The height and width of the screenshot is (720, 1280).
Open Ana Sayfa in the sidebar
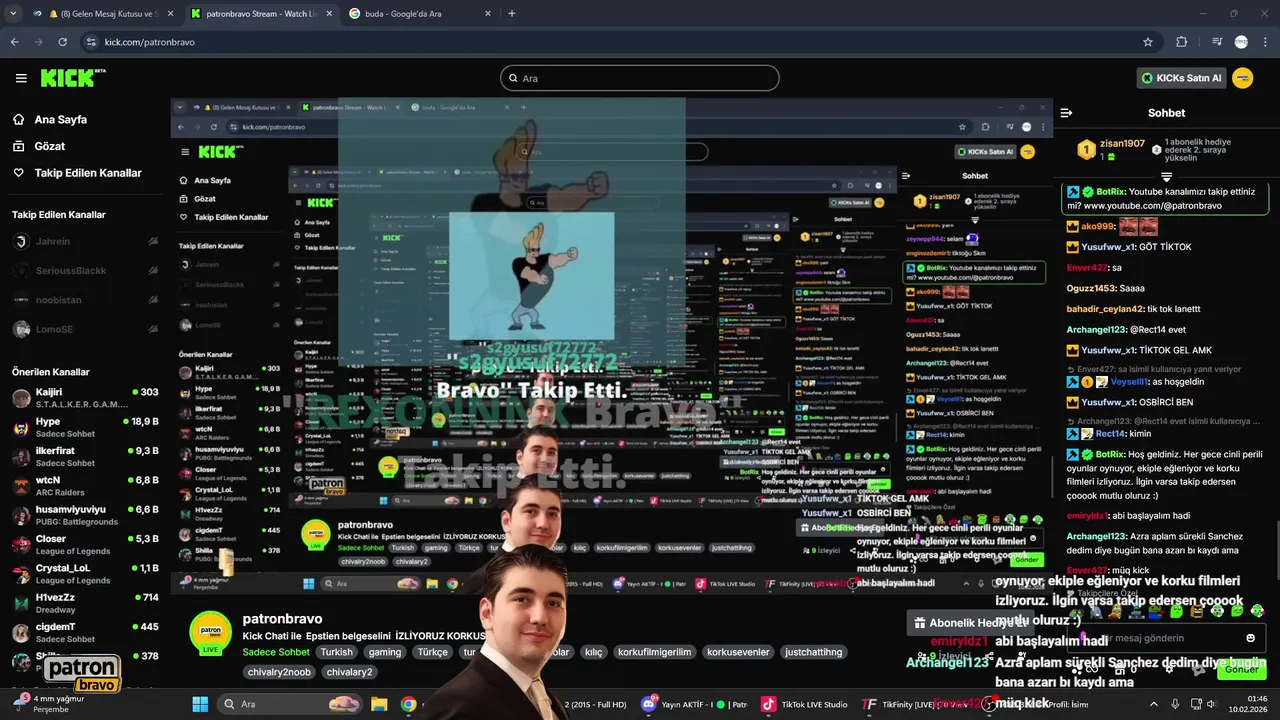pyautogui.click(x=61, y=119)
